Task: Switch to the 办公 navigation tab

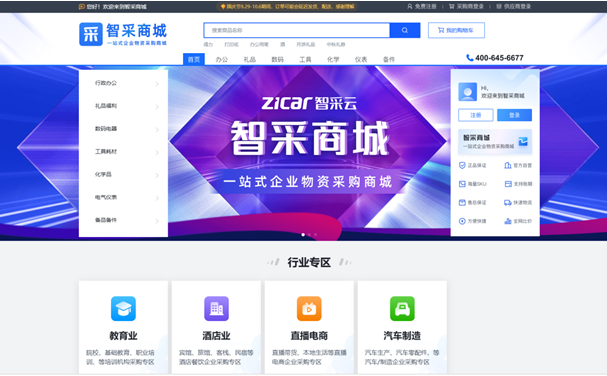Action: pyautogui.click(x=222, y=59)
